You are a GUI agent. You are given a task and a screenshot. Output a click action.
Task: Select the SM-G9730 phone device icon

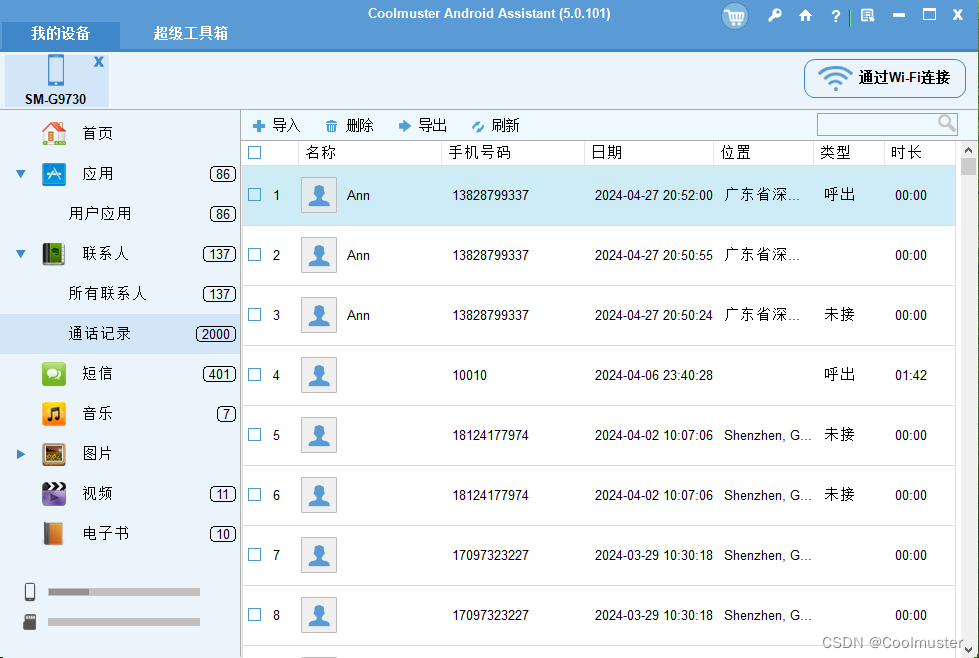pyautogui.click(x=56, y=70)
